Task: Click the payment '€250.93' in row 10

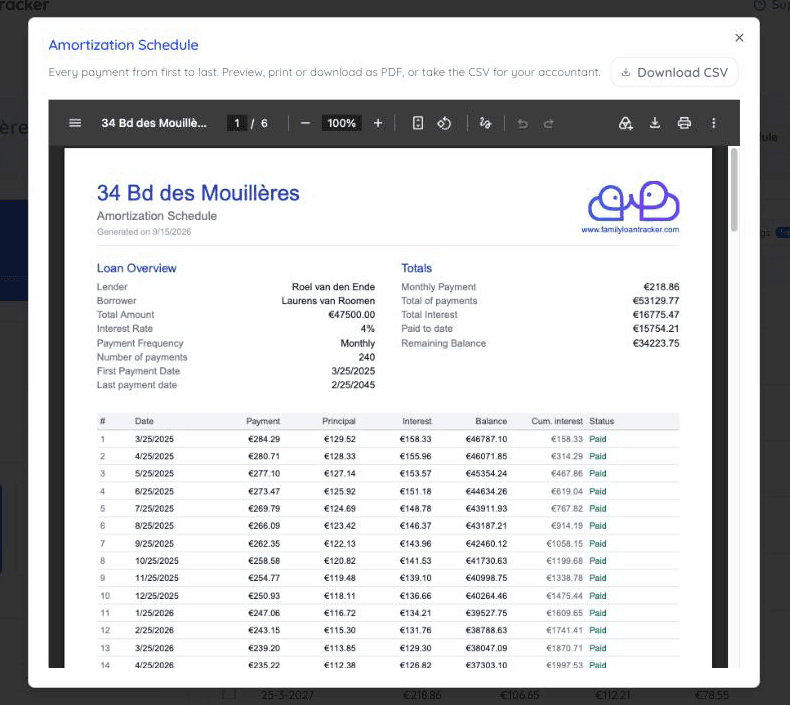Action: coord(264,596)
